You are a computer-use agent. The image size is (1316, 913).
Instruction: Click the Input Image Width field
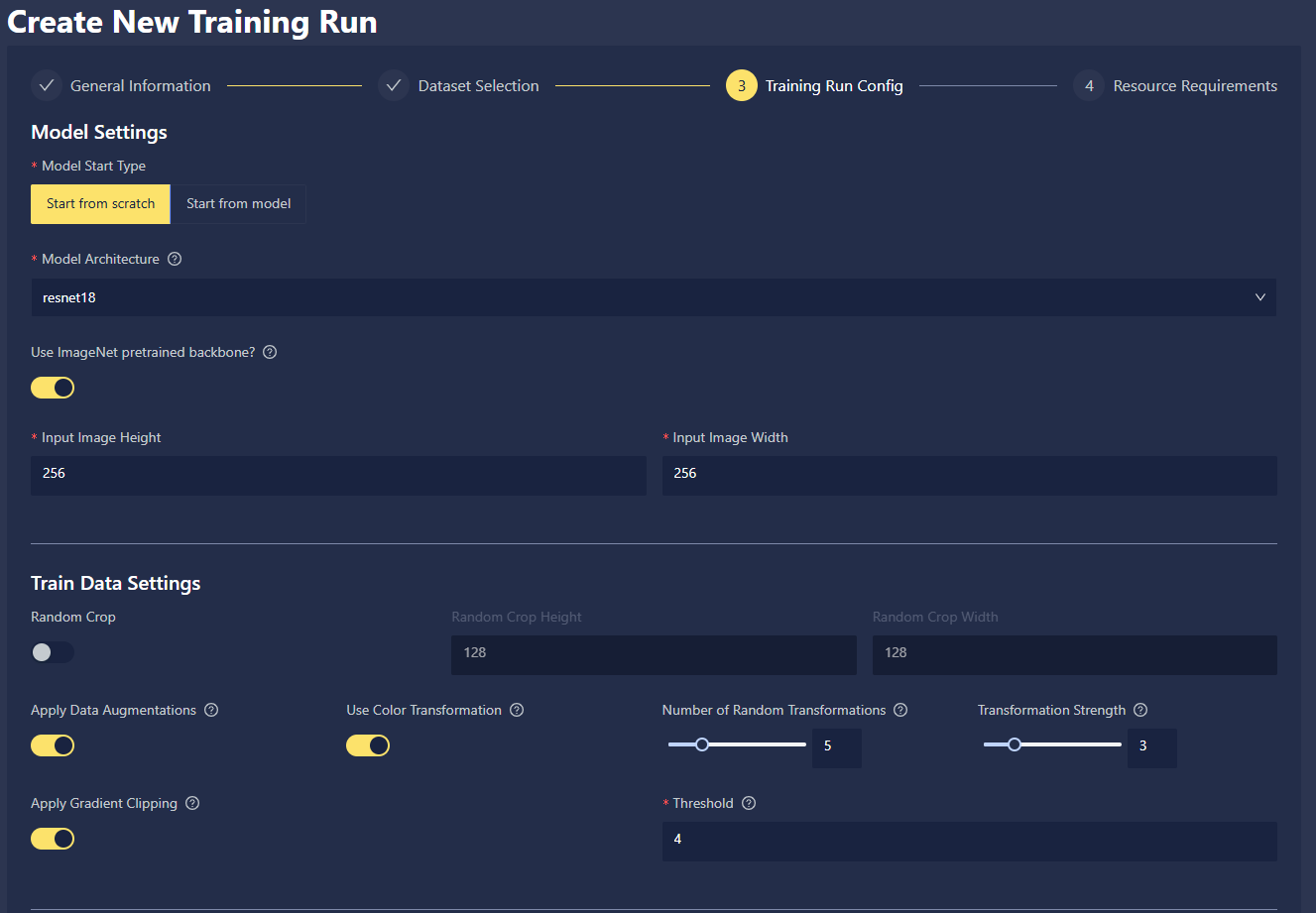(970, 476)
